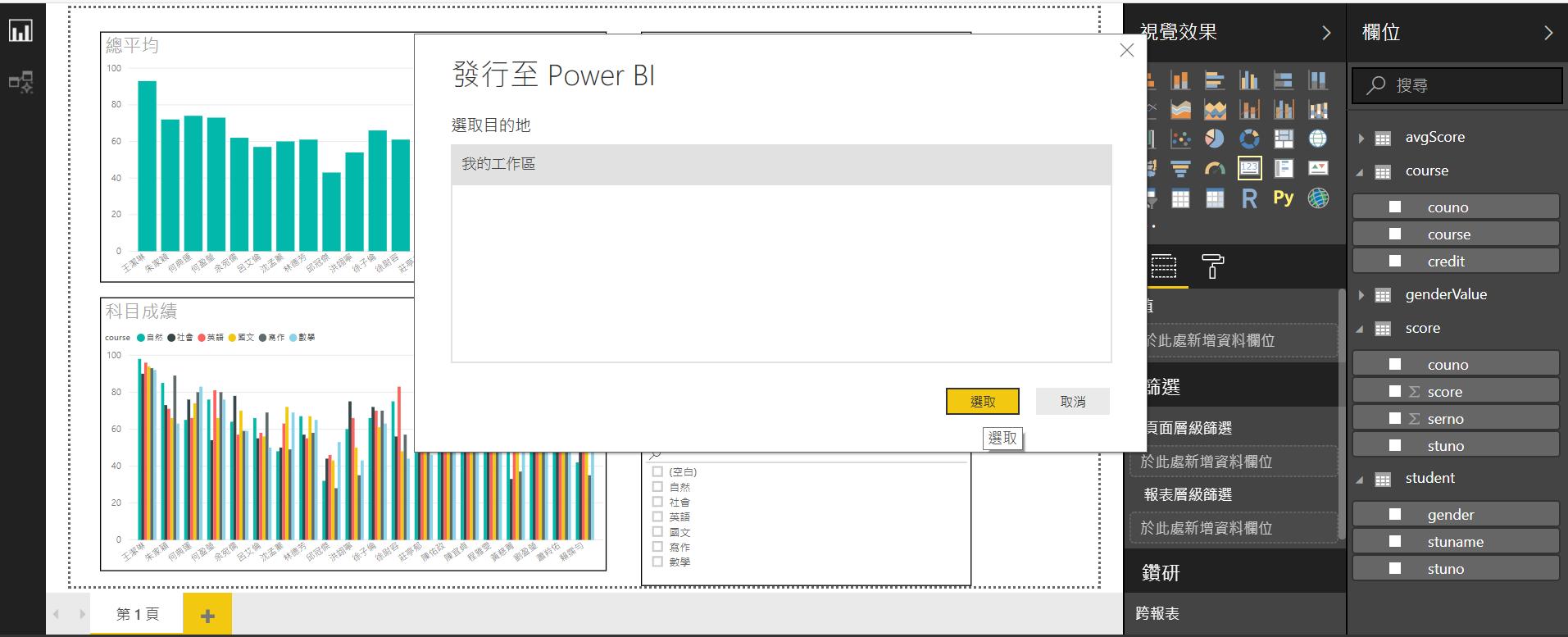Add a KPI visual

pos(1318,169)
